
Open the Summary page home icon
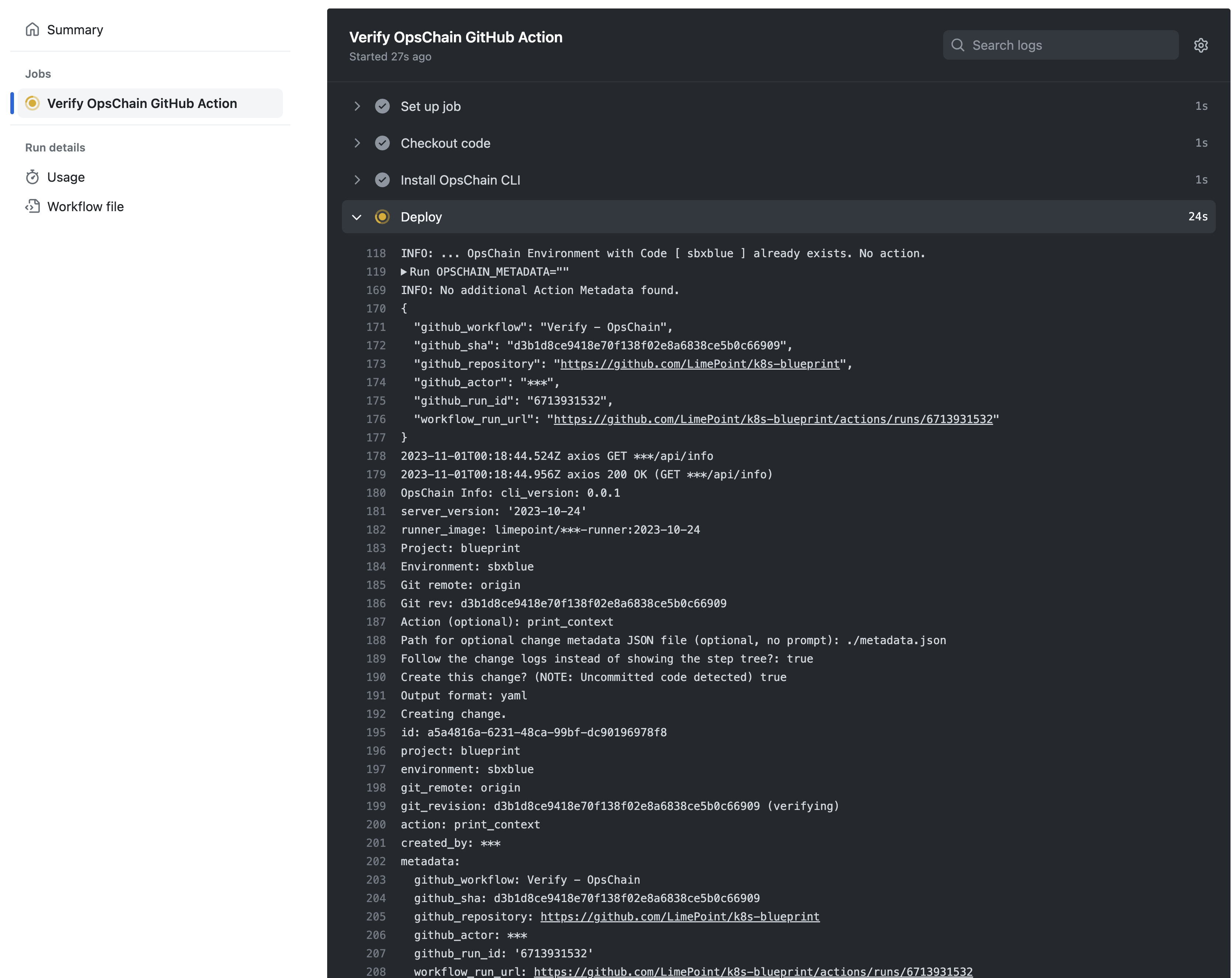tap(32, 29)
